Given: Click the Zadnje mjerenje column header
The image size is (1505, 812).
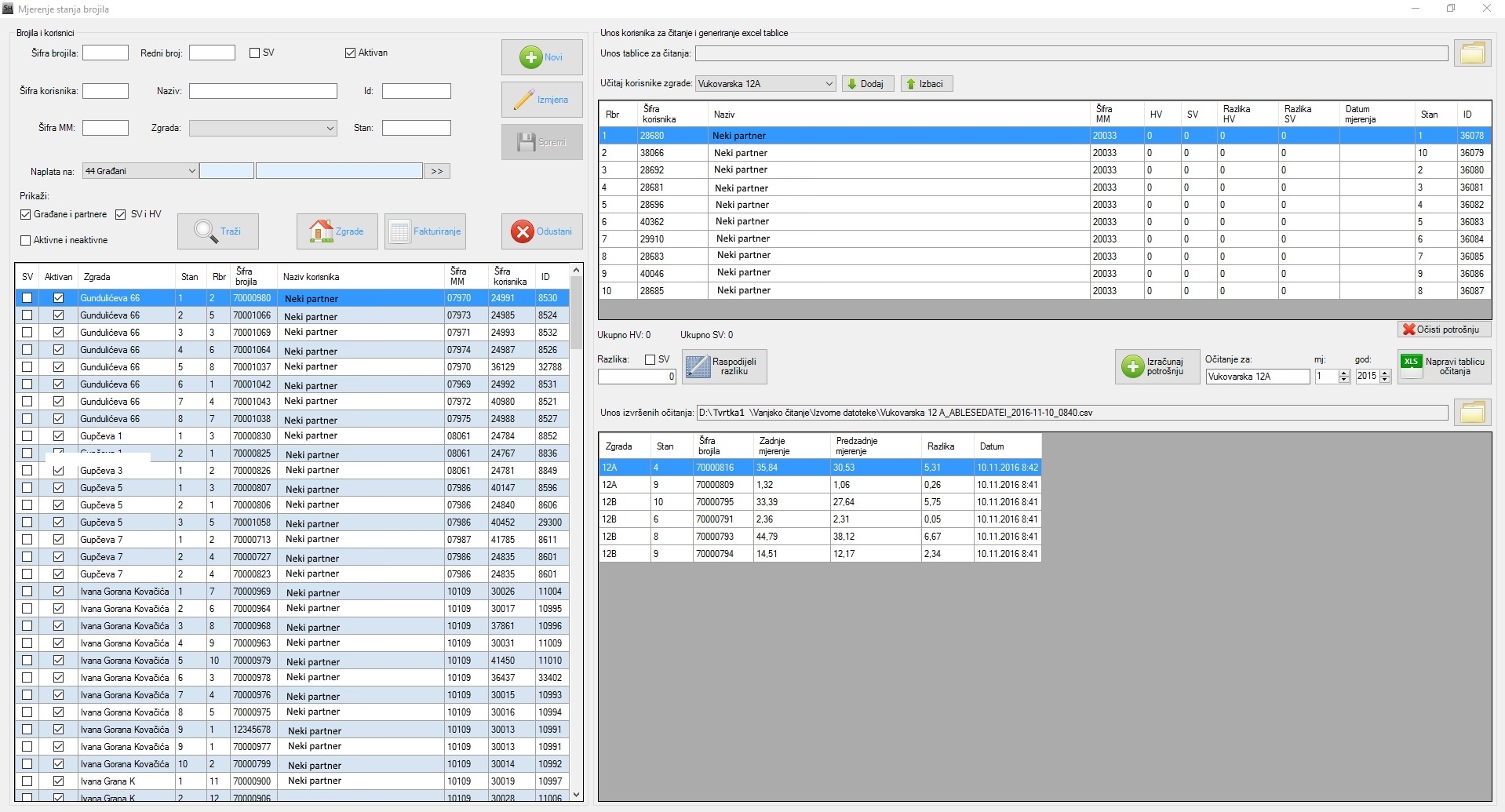Looking at the screenshot, I should coord(791,446).
